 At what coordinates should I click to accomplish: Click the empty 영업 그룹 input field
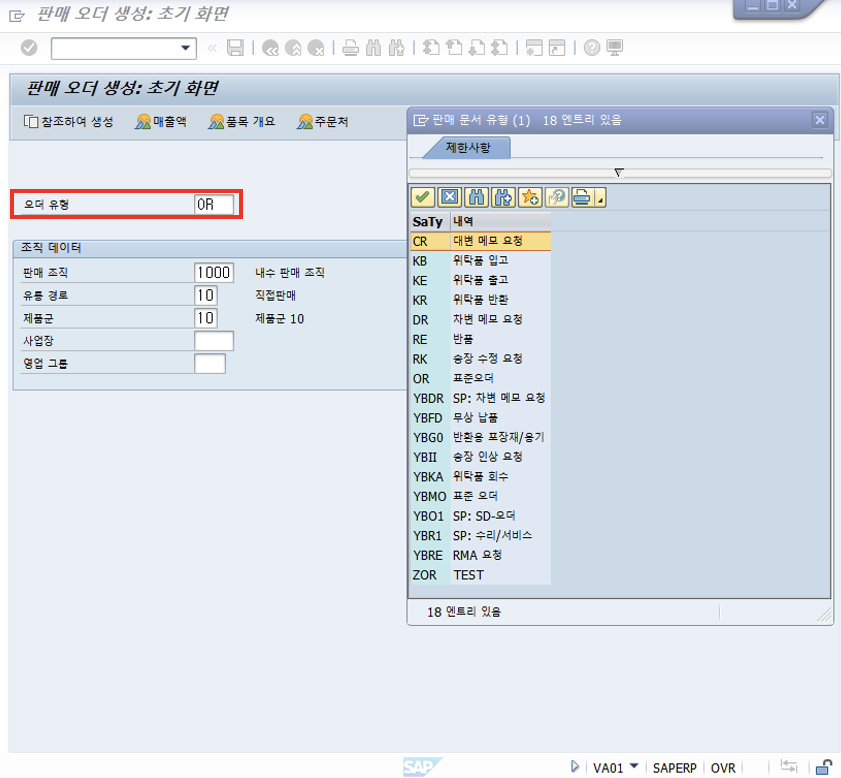click(210, 364)
